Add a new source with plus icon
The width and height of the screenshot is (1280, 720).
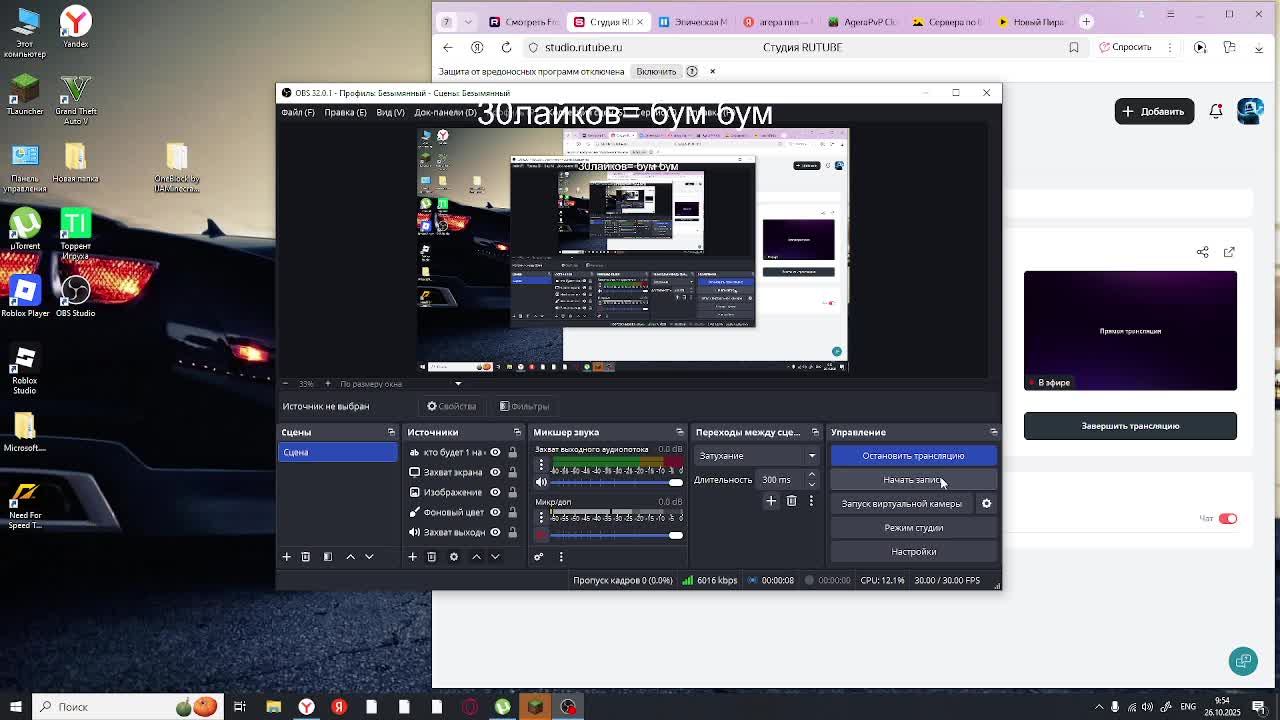point(412,557)
